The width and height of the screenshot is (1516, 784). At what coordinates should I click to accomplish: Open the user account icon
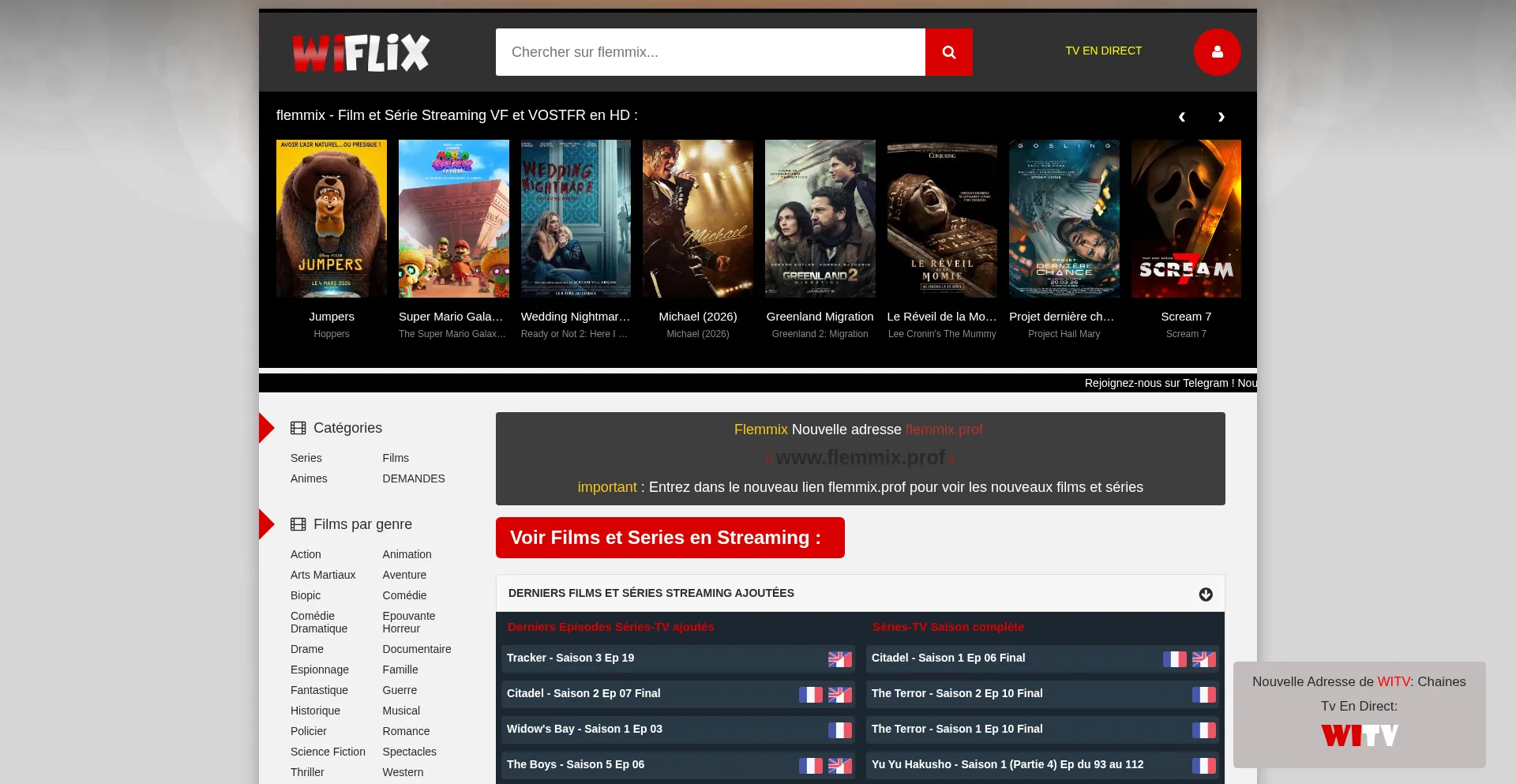pyautogui.click(x=1217, y=52)
